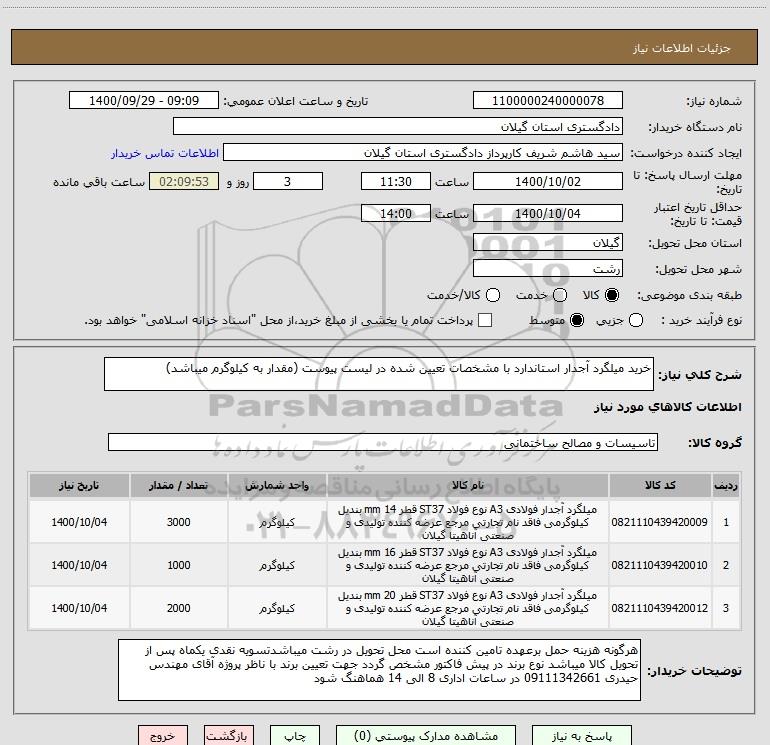770x745 pixels.
Task: Click the نام دستگاه خریدار field
Action: (398, 127)
